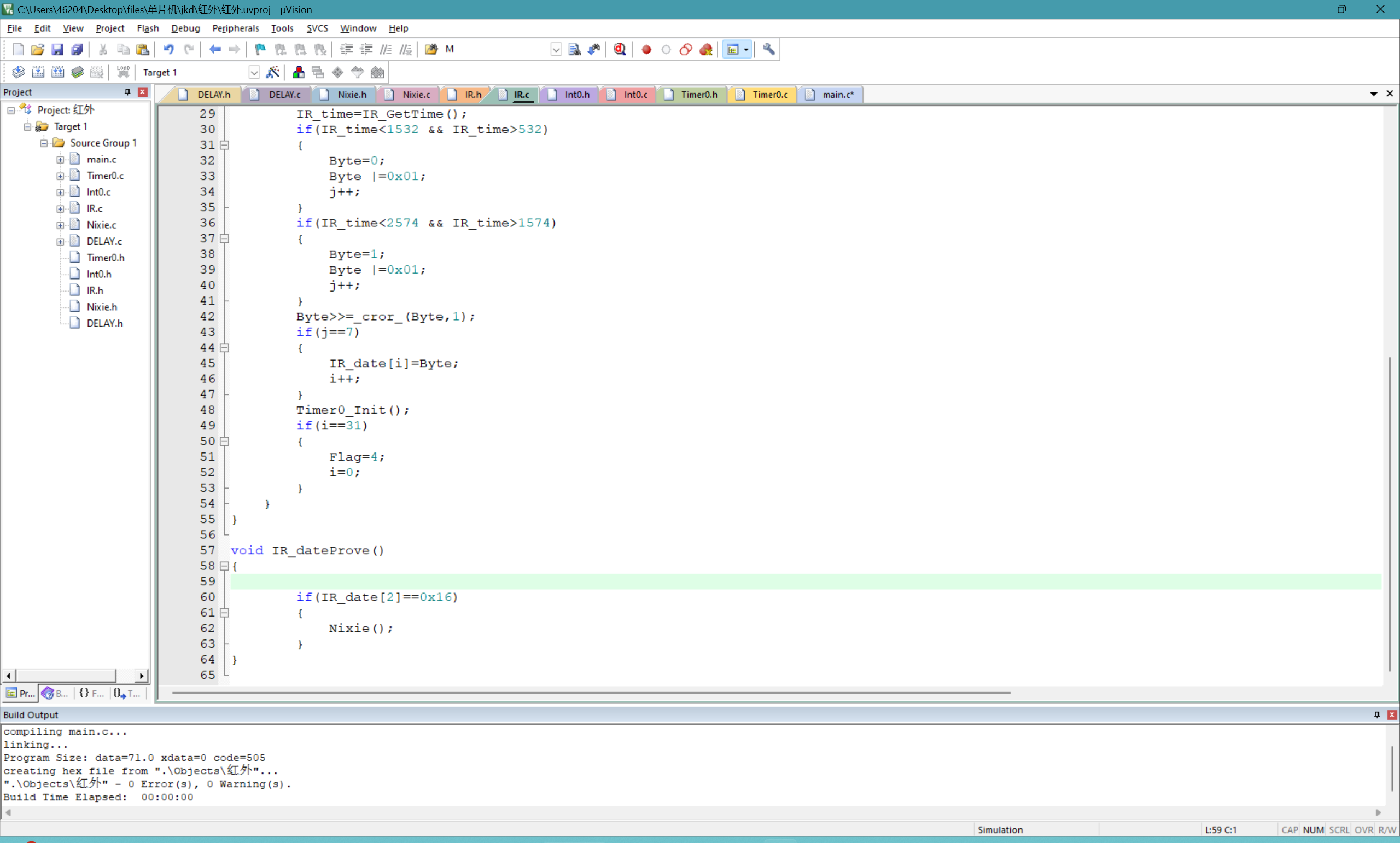This screenshot has width=1400, height=843.
Task: Open Options for Target wand icon
Action: click(272, 72)
